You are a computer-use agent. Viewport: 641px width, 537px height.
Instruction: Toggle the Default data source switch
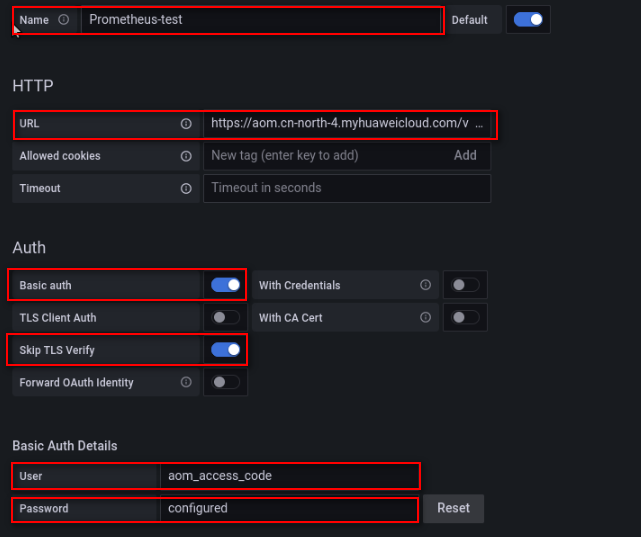pyautogui.click(x=528, y=19)
